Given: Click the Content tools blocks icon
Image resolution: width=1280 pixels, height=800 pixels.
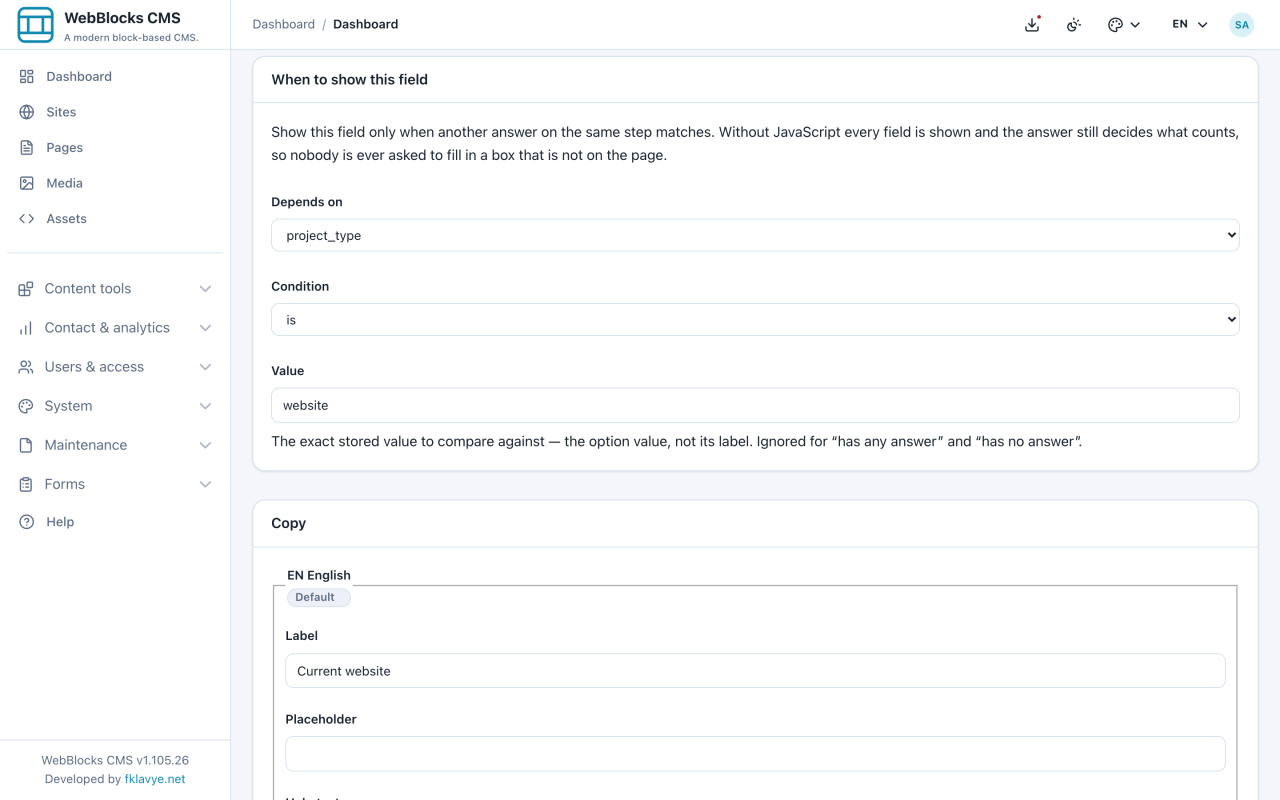Looking at the screenshot, I should (x=26, y=289).
